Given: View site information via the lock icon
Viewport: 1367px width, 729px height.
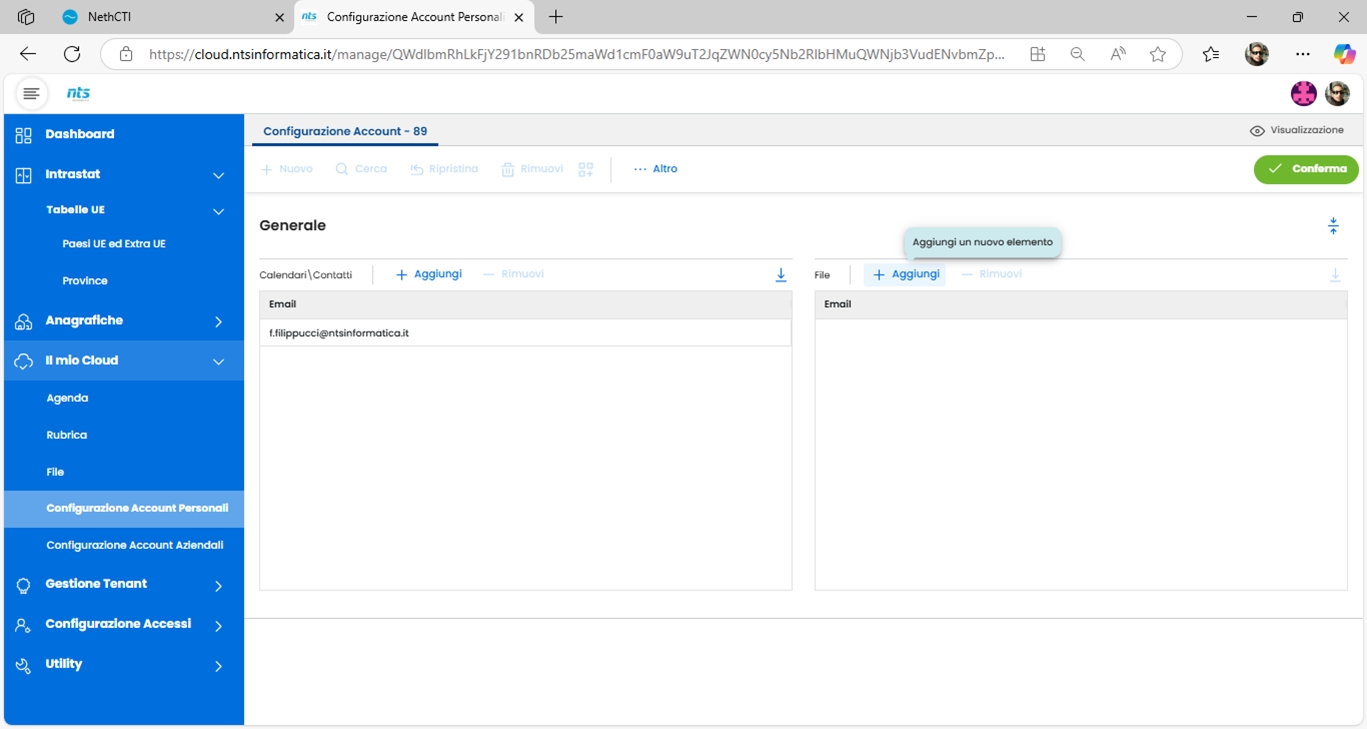Looking at the screenshot, I should (x=126, y=54).
